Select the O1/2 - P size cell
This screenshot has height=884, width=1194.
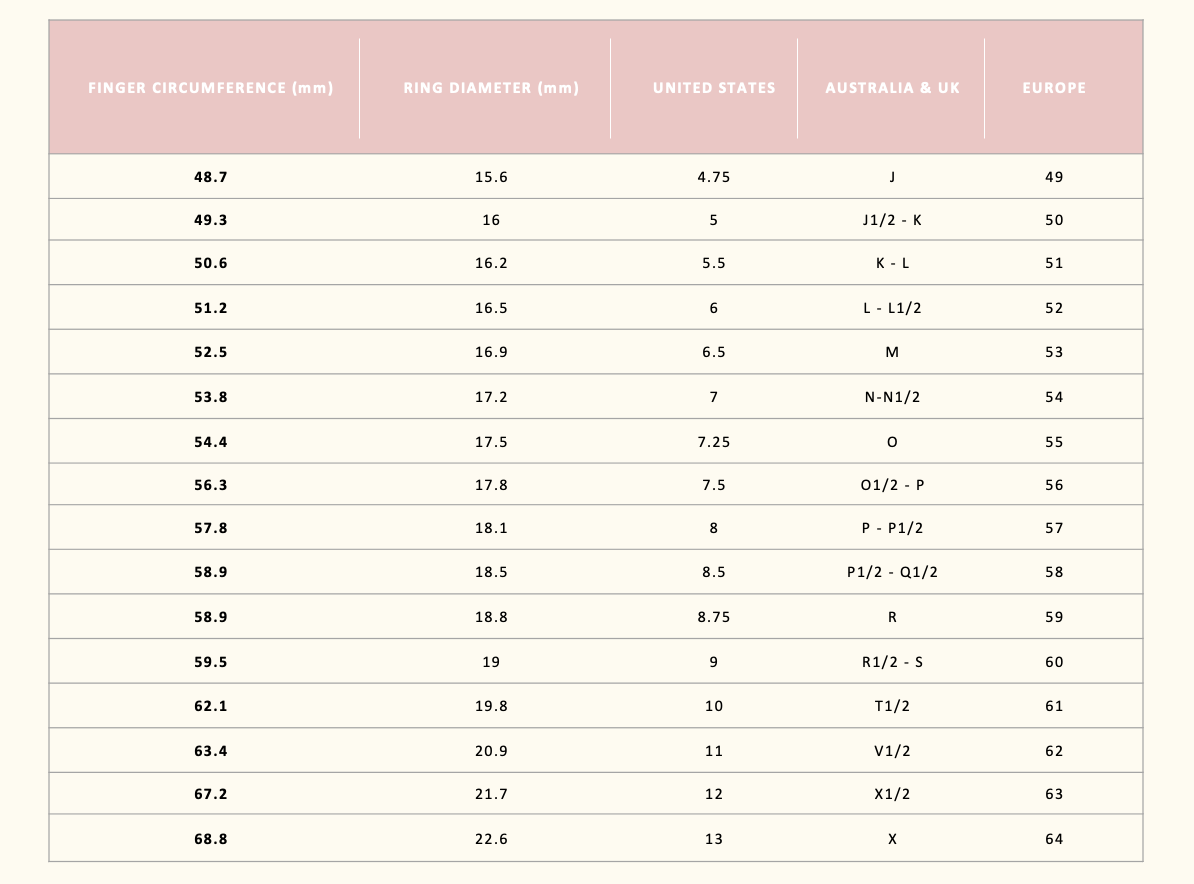892,485
